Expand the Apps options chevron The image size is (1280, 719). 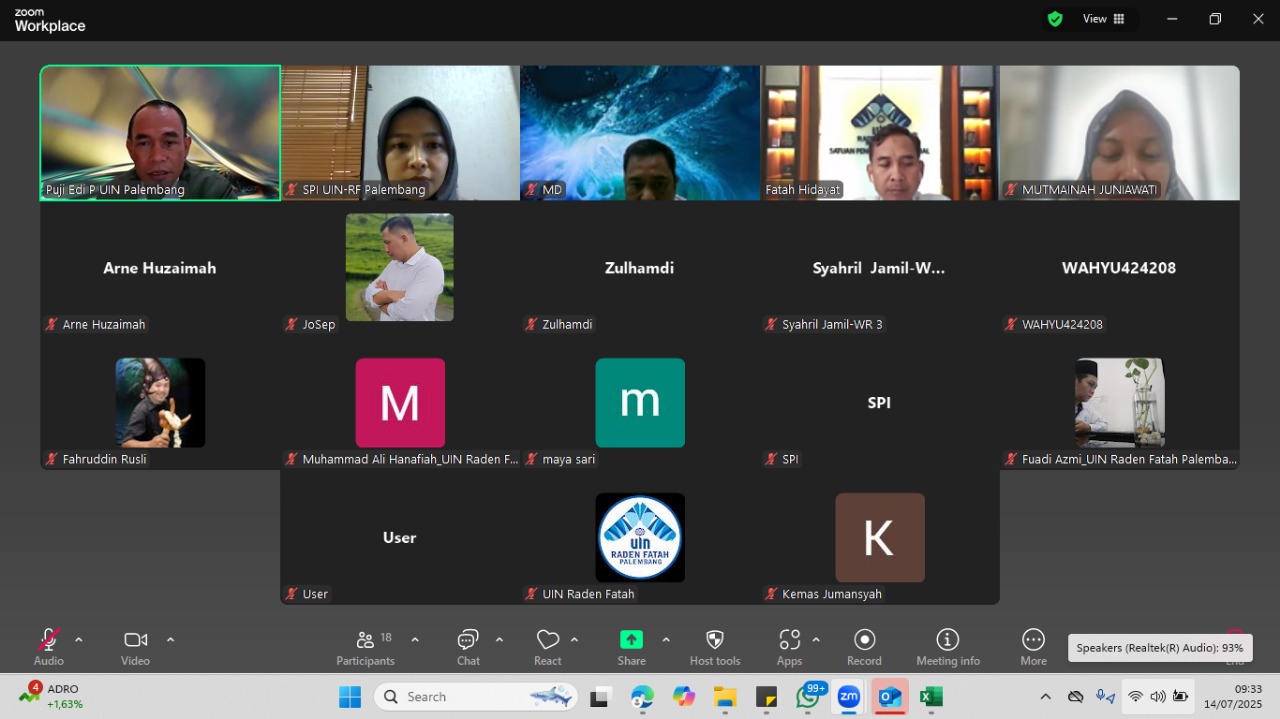click(x=816, y=640)
